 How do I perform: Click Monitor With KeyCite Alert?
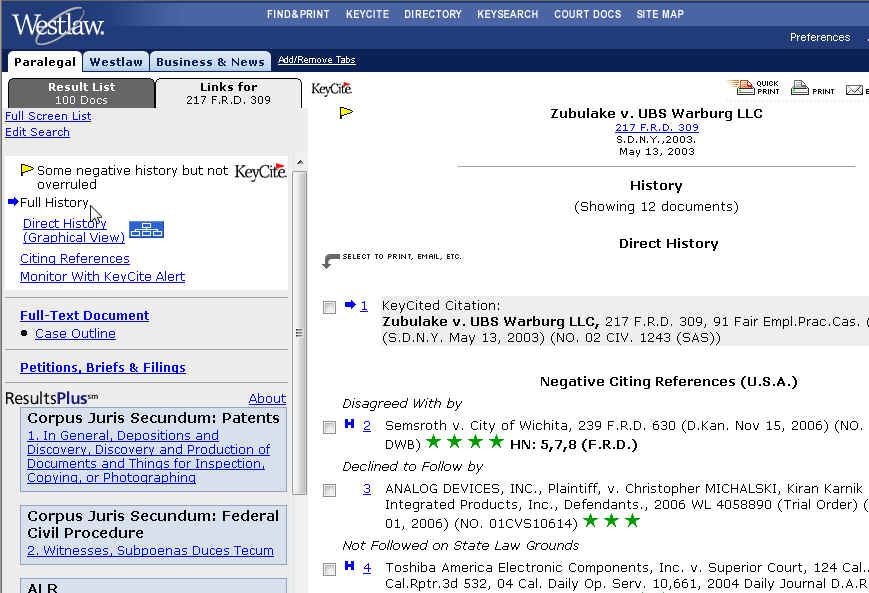[102, 277]
